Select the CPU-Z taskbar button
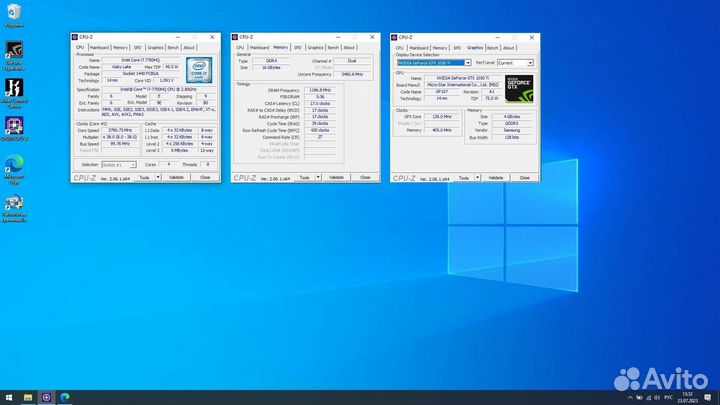Screen dimensions: 720x405 tap(46, 397)
